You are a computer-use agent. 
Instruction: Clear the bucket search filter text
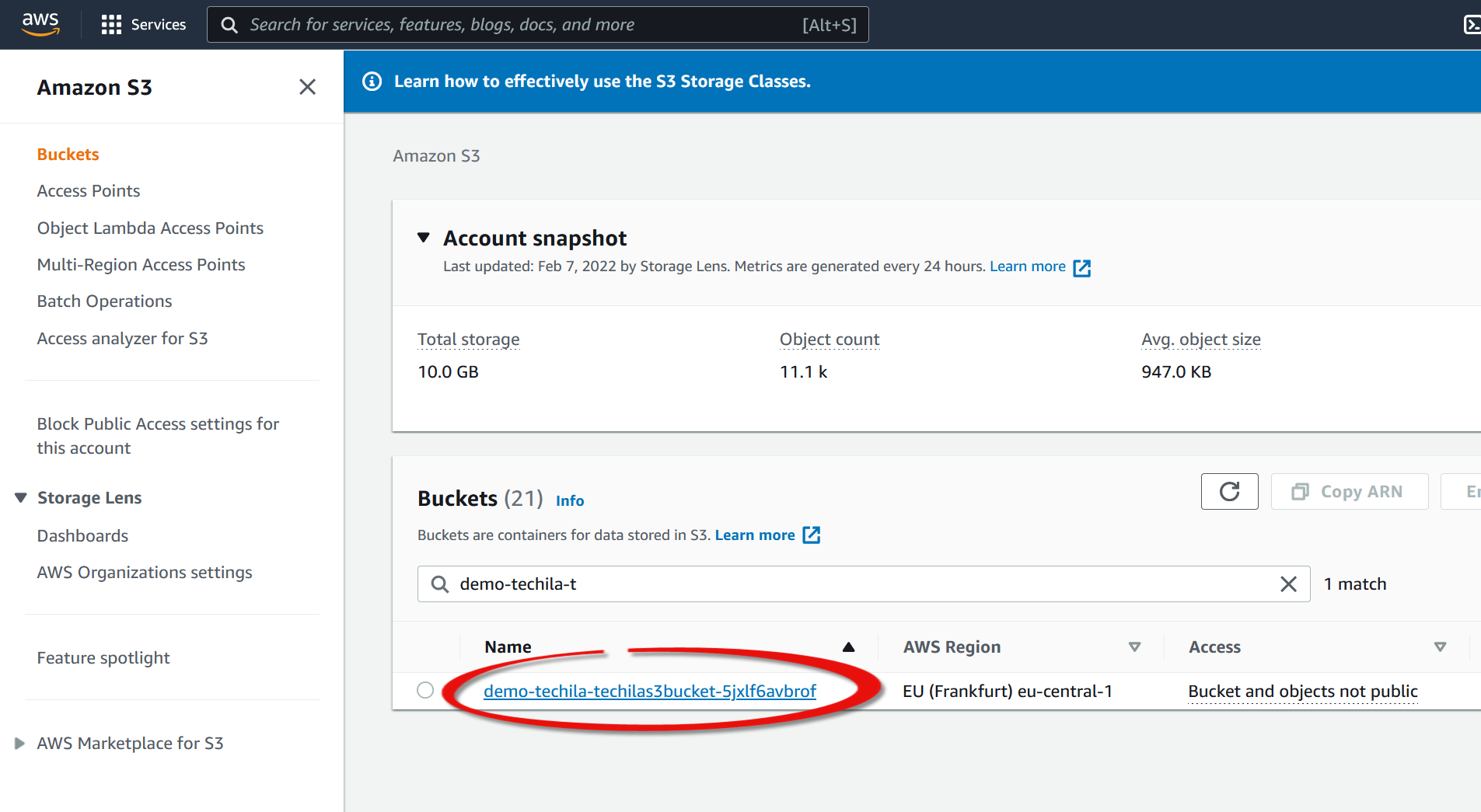tap(1288, 584)
